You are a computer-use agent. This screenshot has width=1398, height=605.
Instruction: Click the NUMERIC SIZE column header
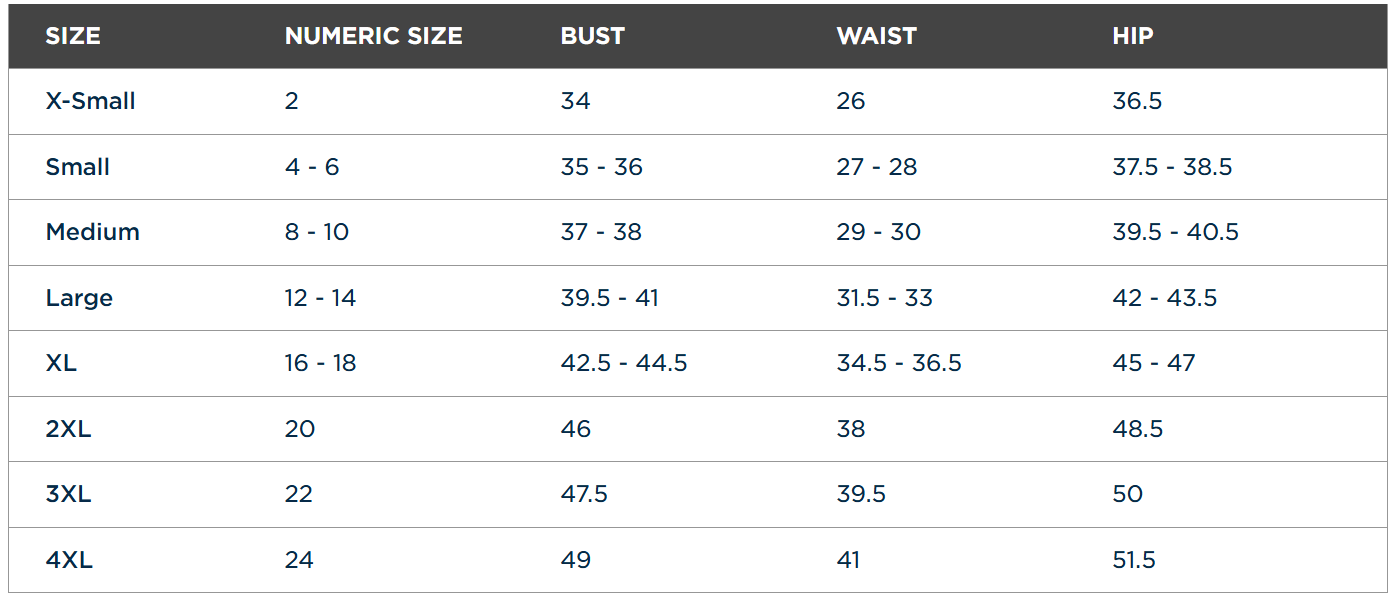coord(373,36)
